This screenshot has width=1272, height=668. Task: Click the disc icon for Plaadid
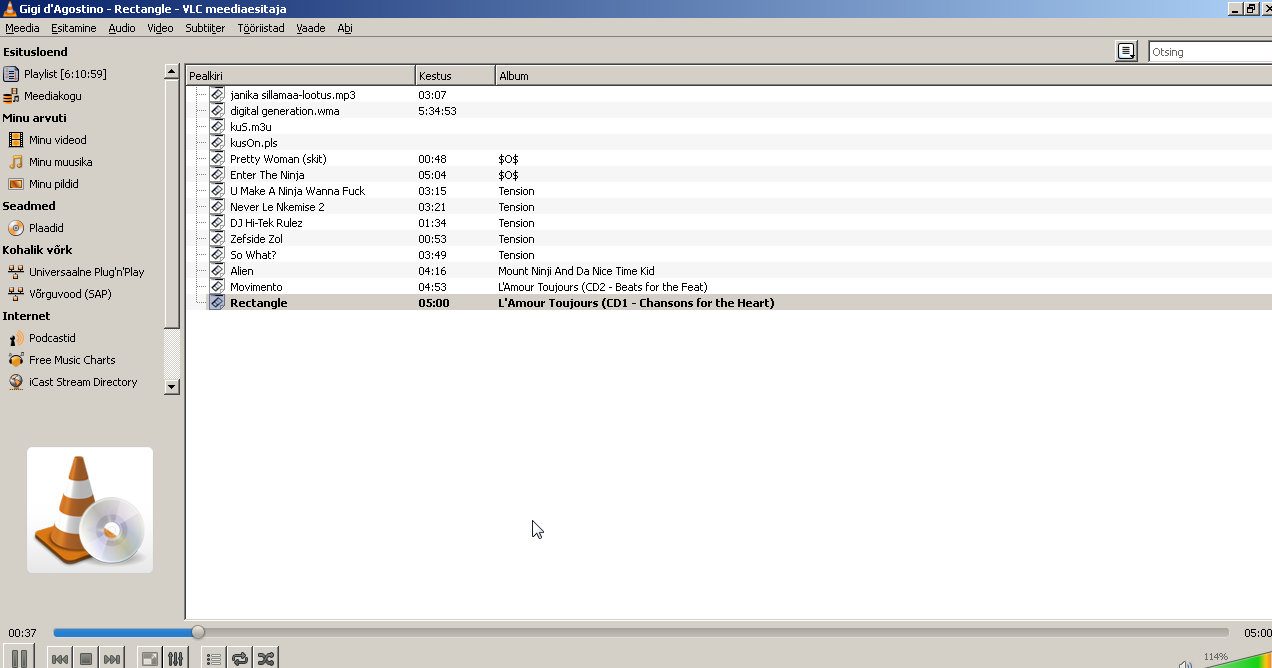click(16, 228)
